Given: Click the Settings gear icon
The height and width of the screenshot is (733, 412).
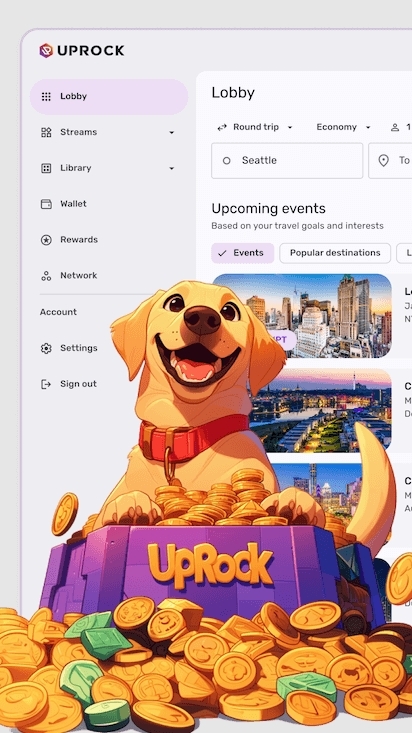Looking at the screenshot, I should pos(46,348).
